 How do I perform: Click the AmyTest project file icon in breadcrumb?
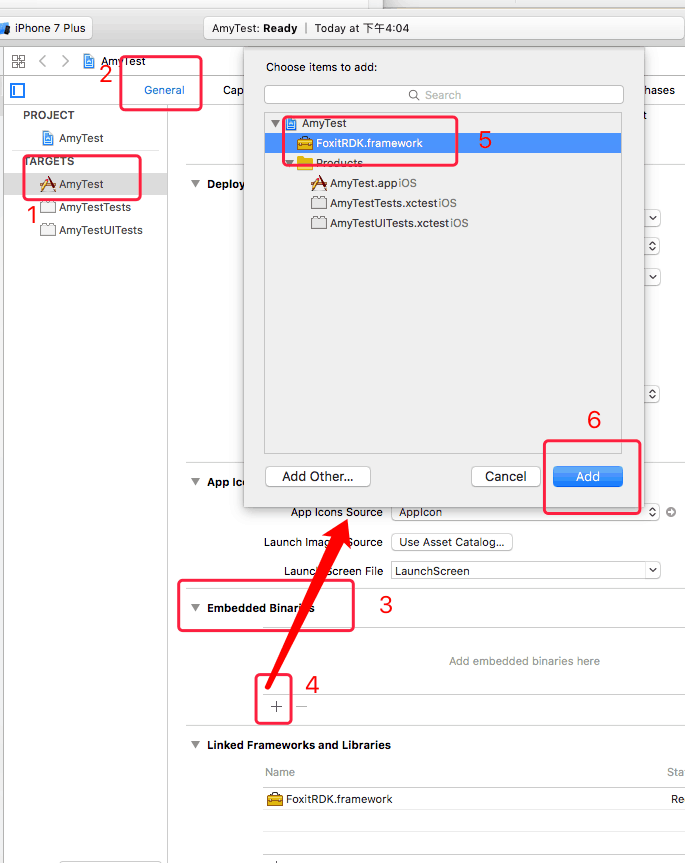(89, 61)
